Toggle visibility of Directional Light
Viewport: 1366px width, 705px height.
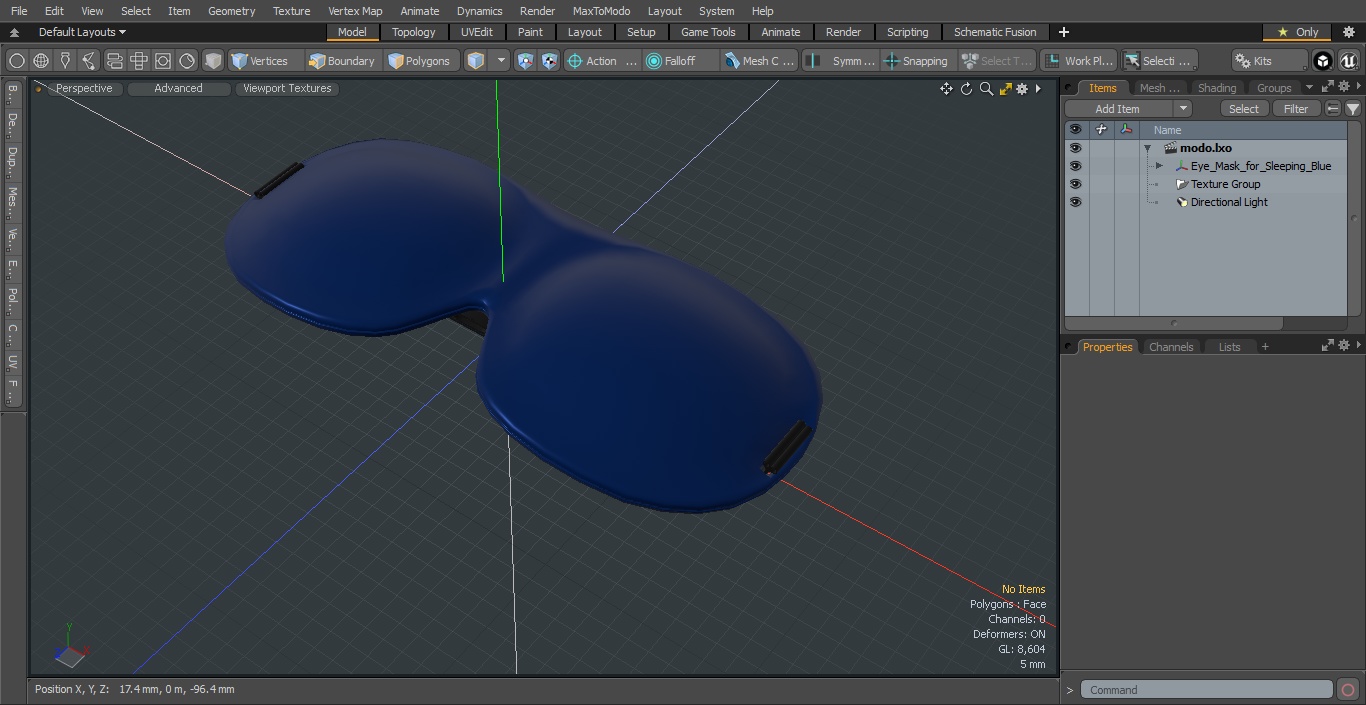tap(1075, 202)
